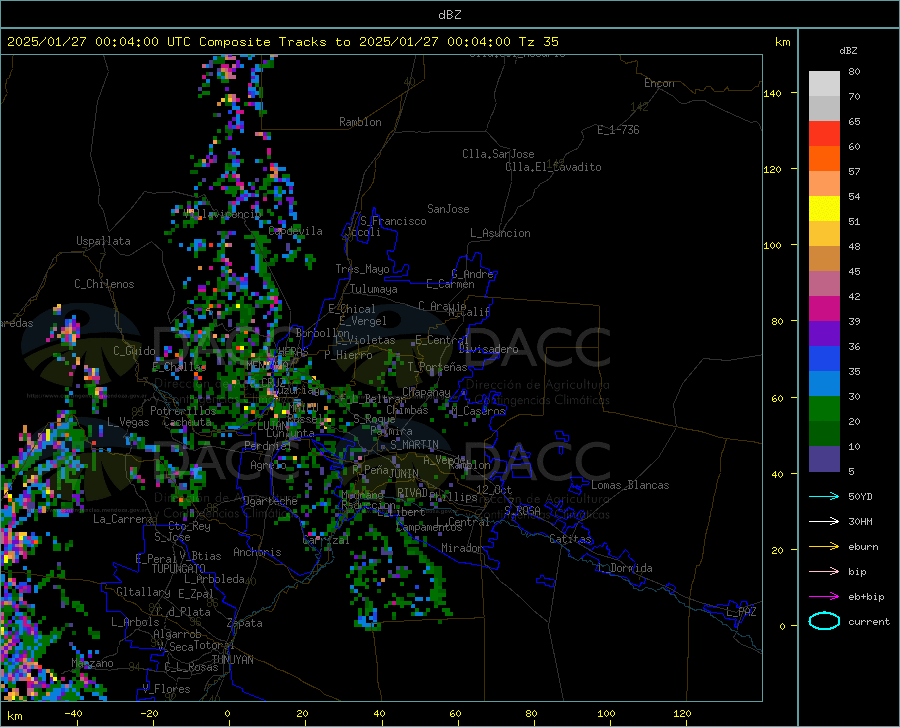
Task: Click the -40 tick on horizontal axis
Action: pos(72,713)
